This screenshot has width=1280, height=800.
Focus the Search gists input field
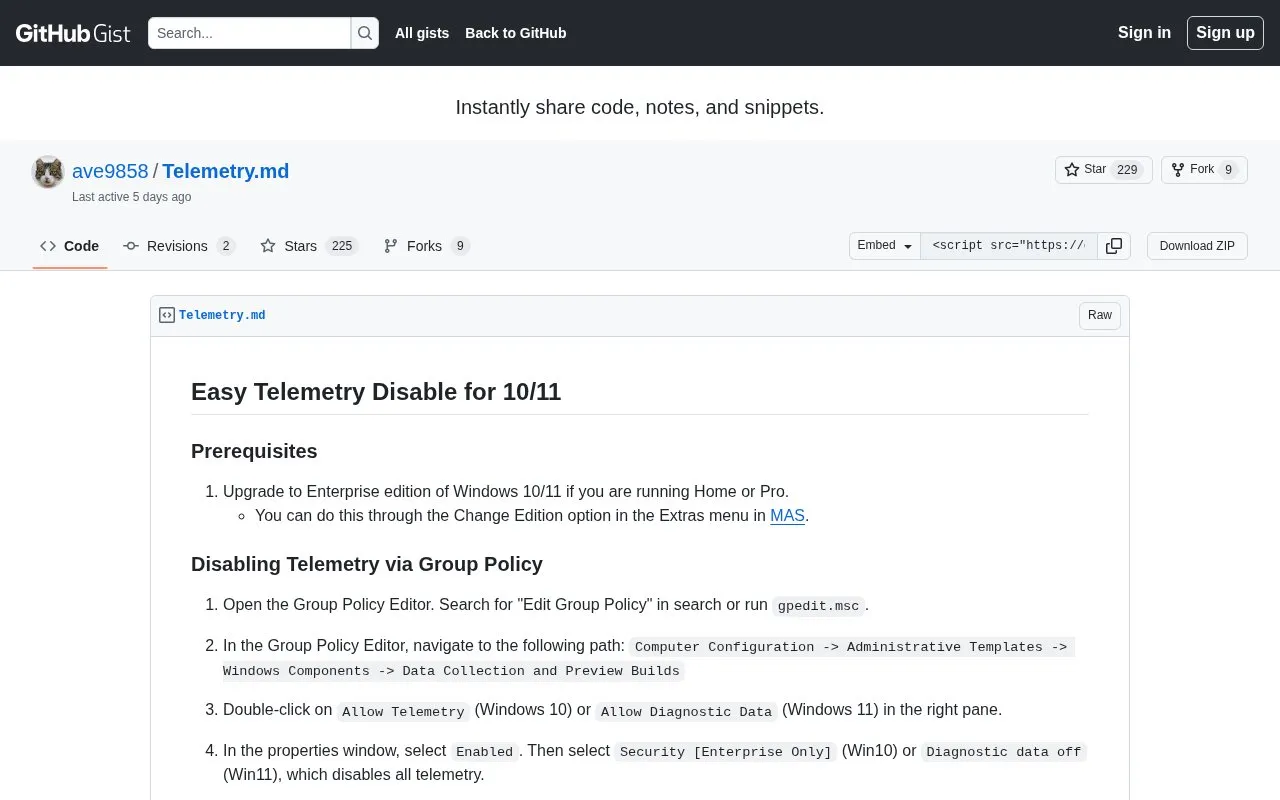point(249,33)
